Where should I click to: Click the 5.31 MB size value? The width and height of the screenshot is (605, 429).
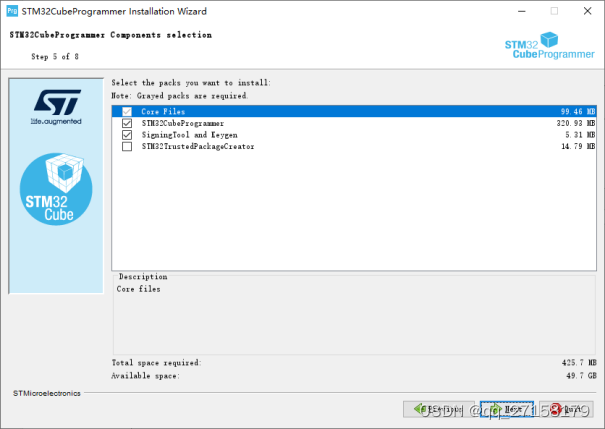pyautogui.click(x=580, y=135)
